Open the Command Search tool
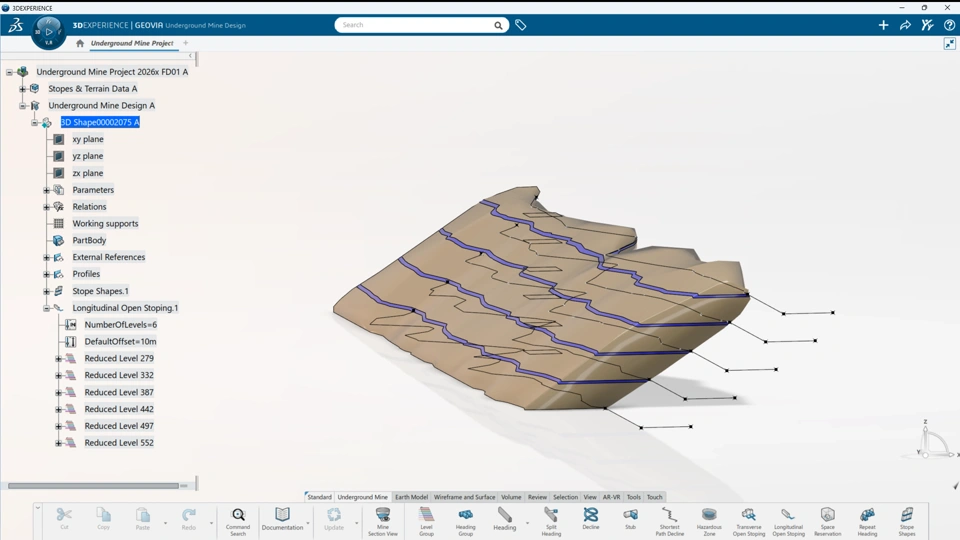960x540 pixels. point(238,522)
